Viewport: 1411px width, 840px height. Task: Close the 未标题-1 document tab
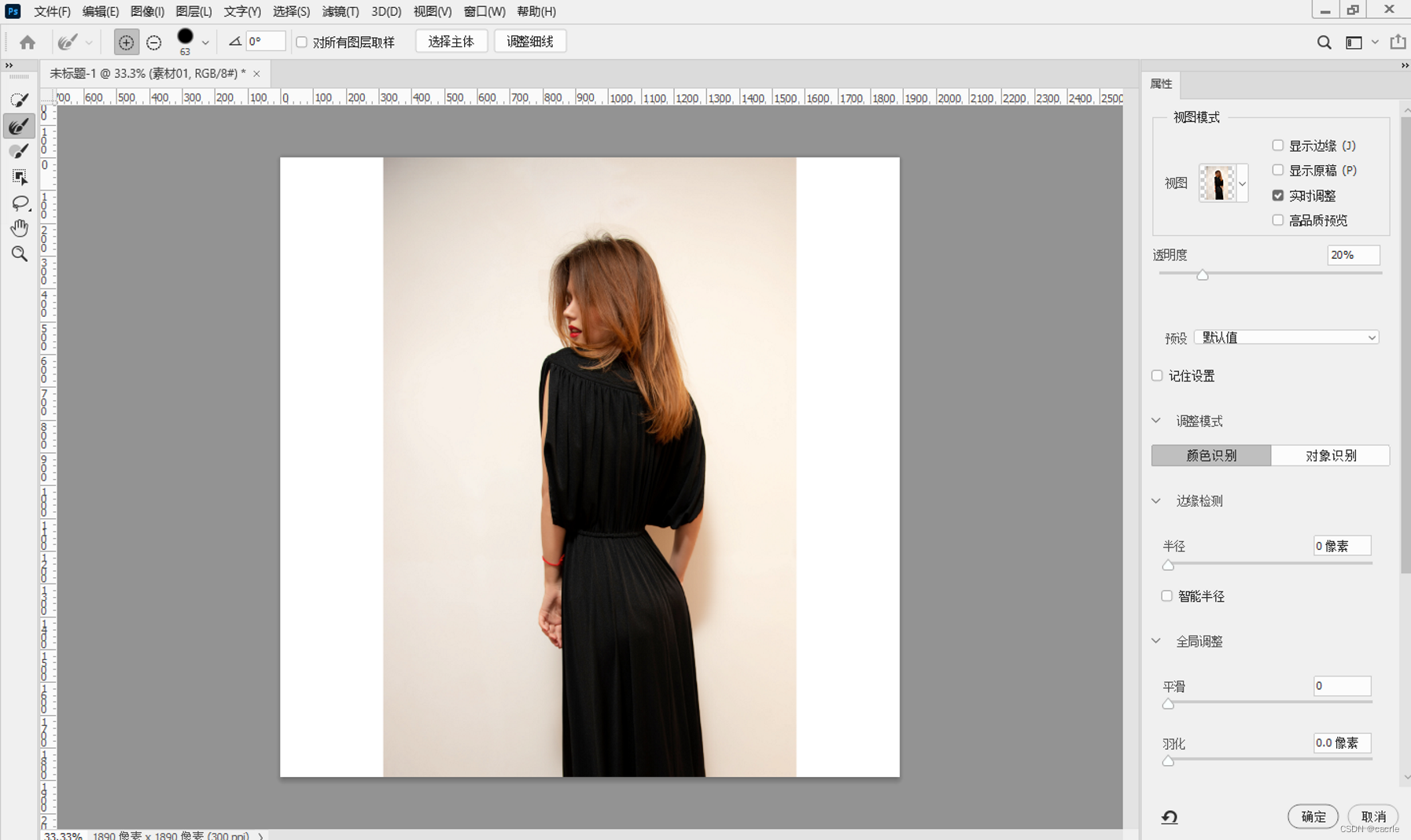(256, 73)
